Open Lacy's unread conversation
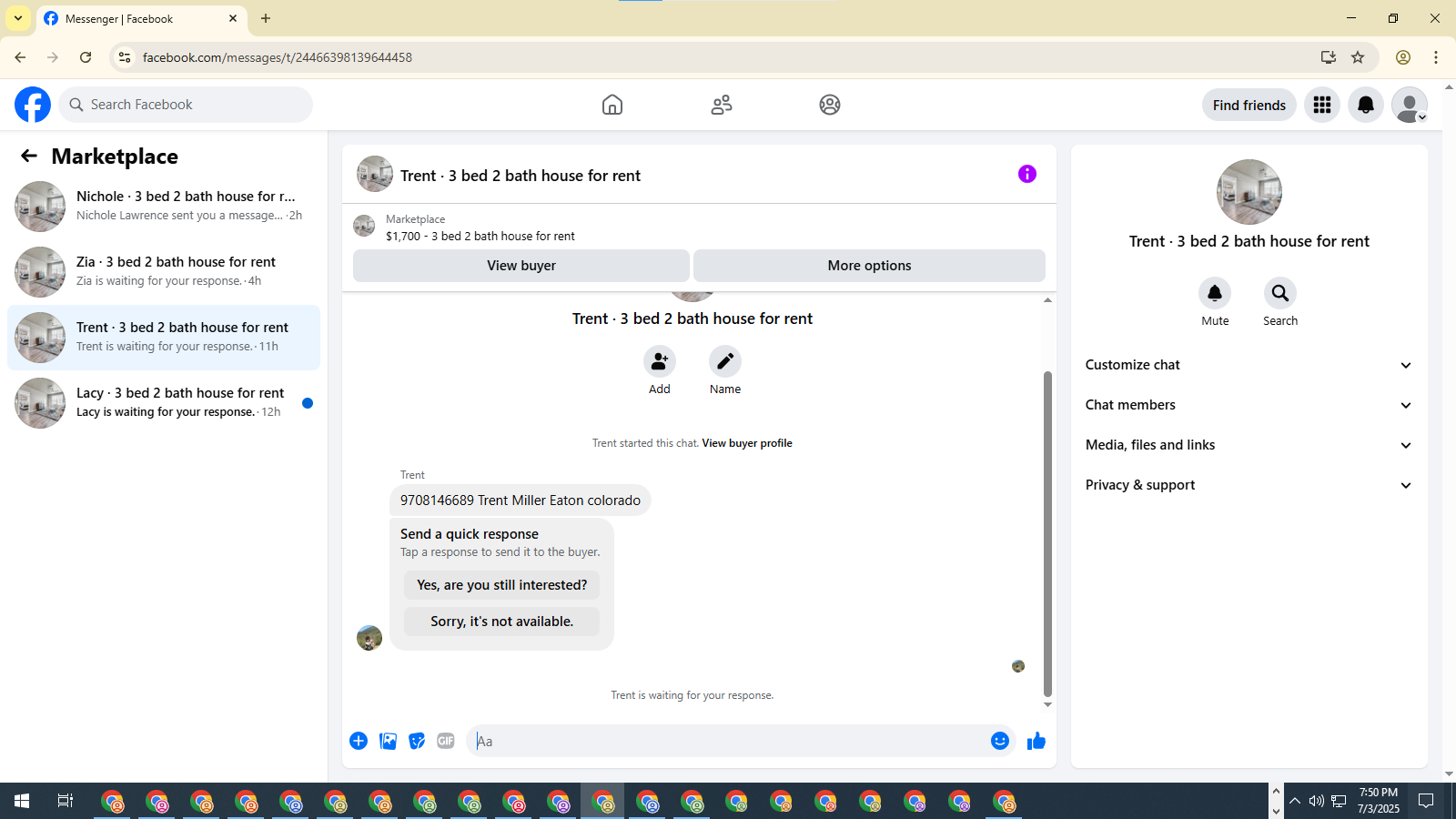This screenshot has width=1456, height=819. [x=164, y=403]
